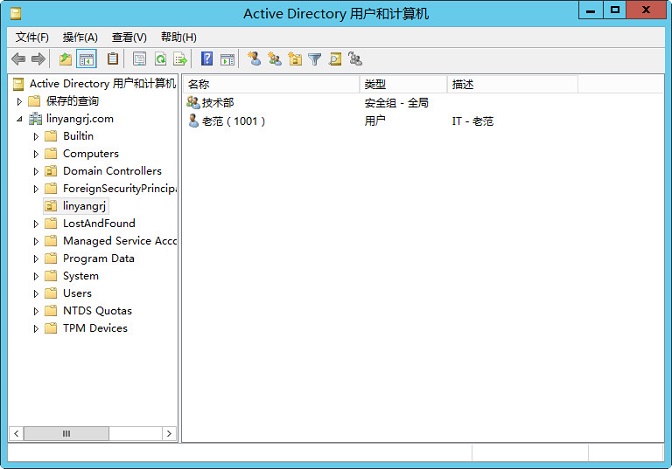Expand the System node
This screenshot has height=469, width=672.
click(36, 277)
